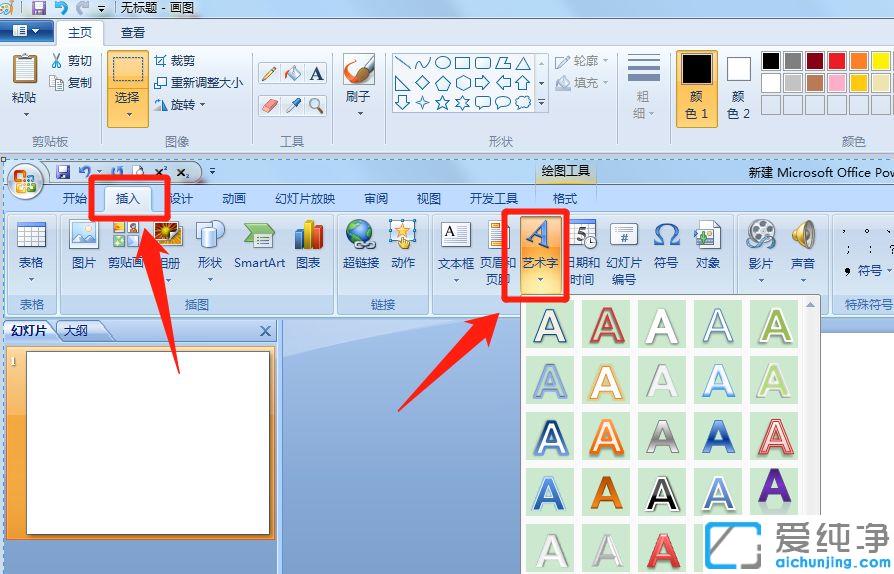Select the blank slide 1 thumbnail
894x574 pixels.
pos(147,443)
